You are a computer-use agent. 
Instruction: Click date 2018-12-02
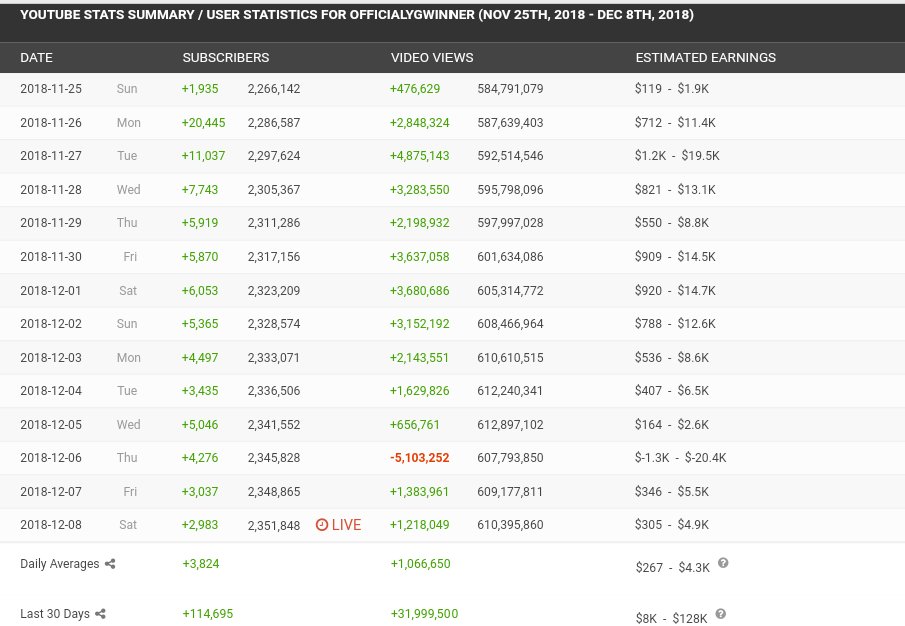tap(51, 324)
